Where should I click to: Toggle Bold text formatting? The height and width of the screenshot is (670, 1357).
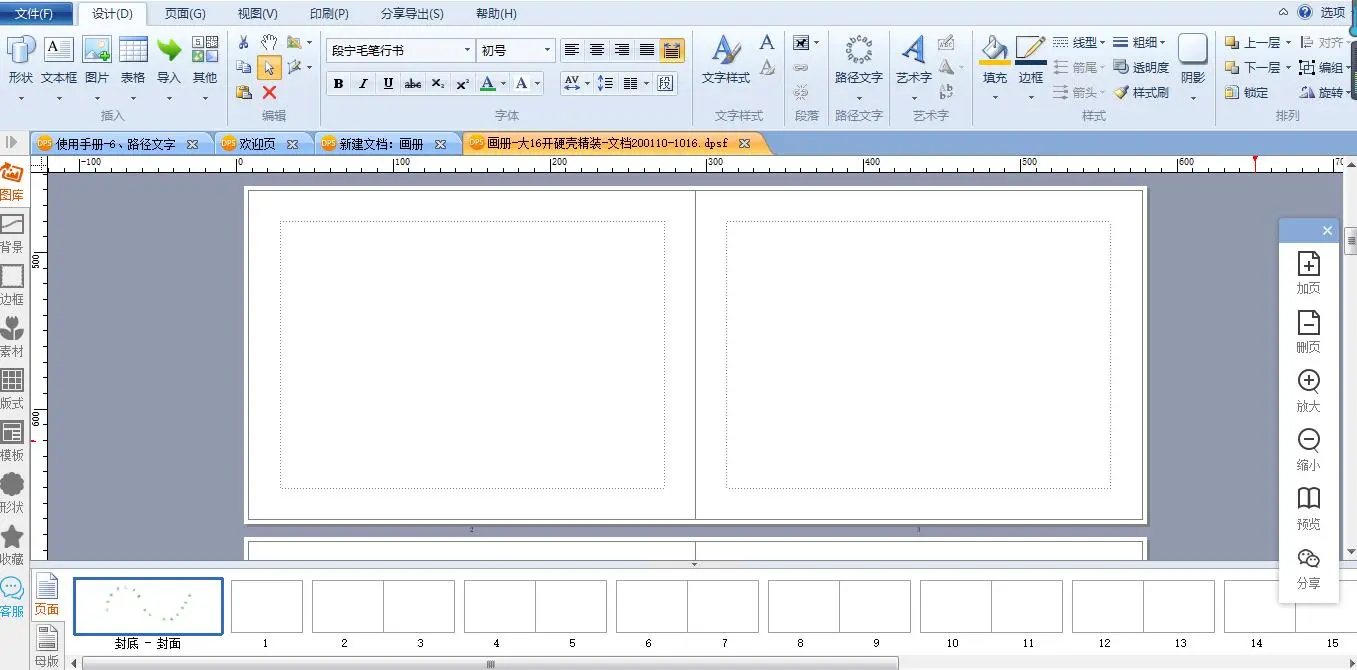[338, 84]
